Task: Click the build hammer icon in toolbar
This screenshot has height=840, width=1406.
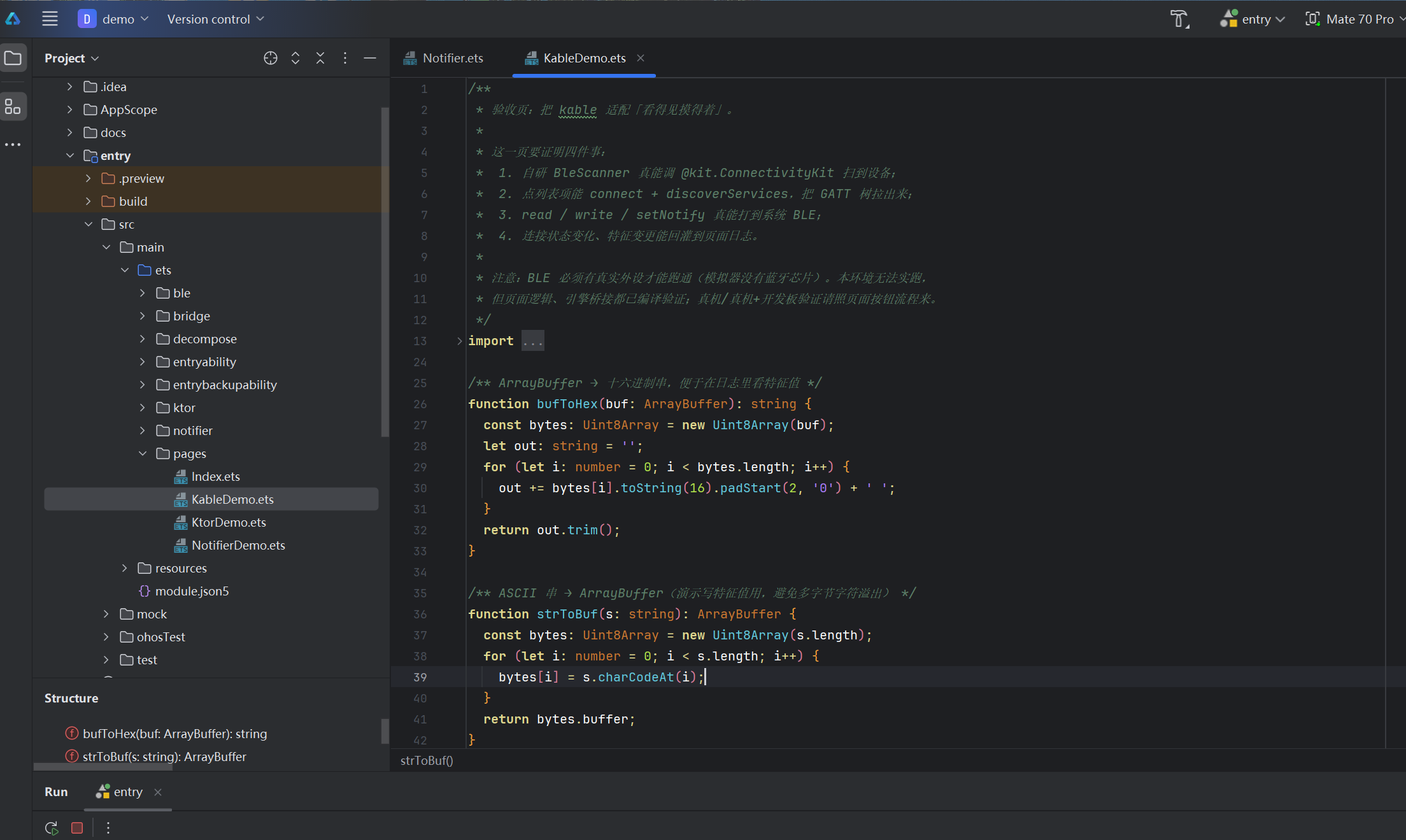Action: 1180,19
